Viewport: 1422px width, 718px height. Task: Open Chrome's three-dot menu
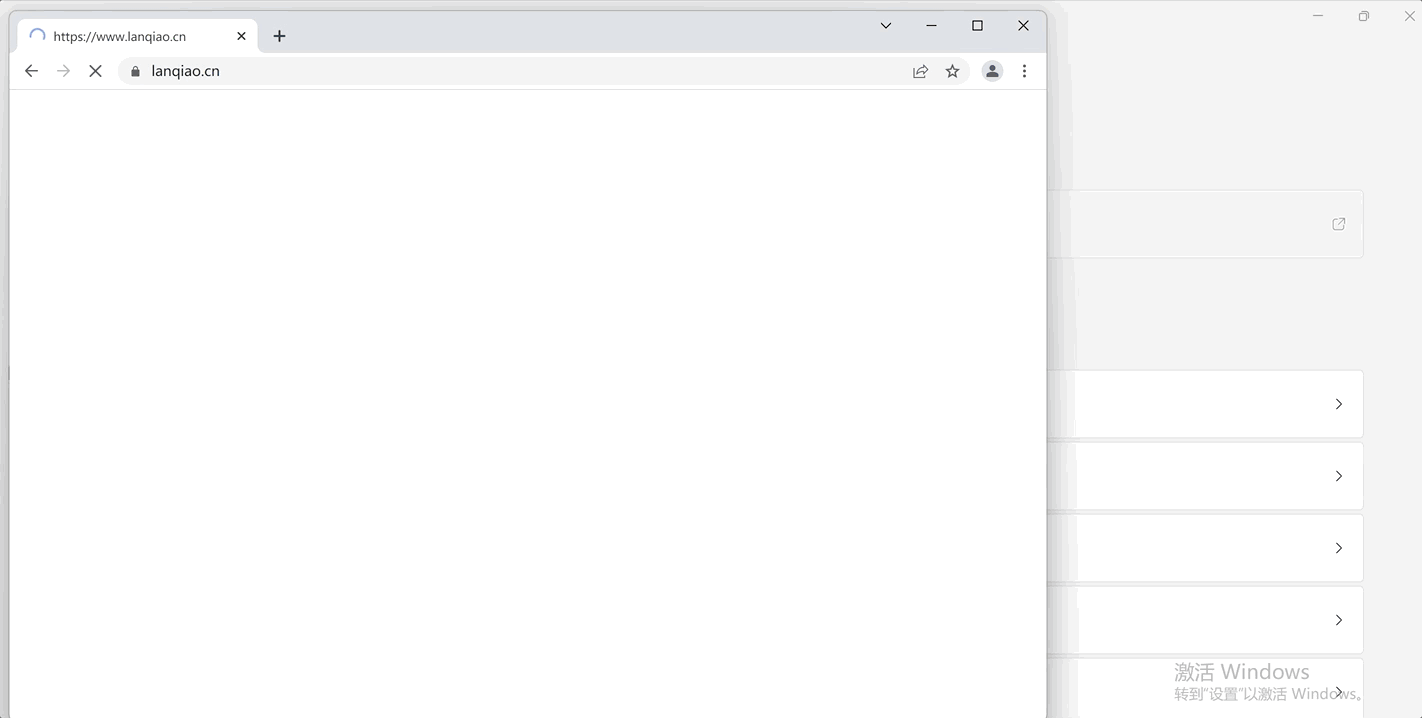click(x=1024, y=71)
